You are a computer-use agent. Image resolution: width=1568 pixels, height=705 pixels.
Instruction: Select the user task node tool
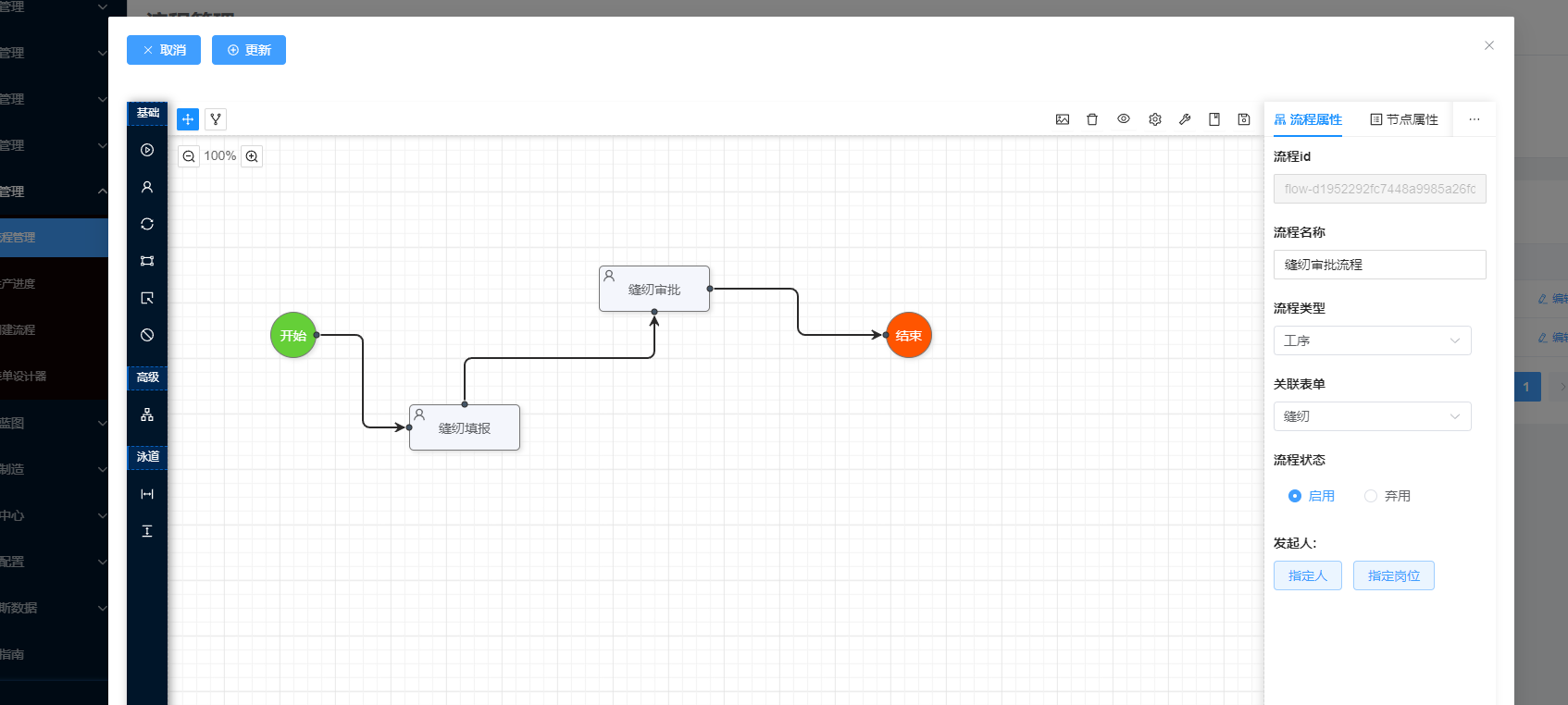click(147, 187)
